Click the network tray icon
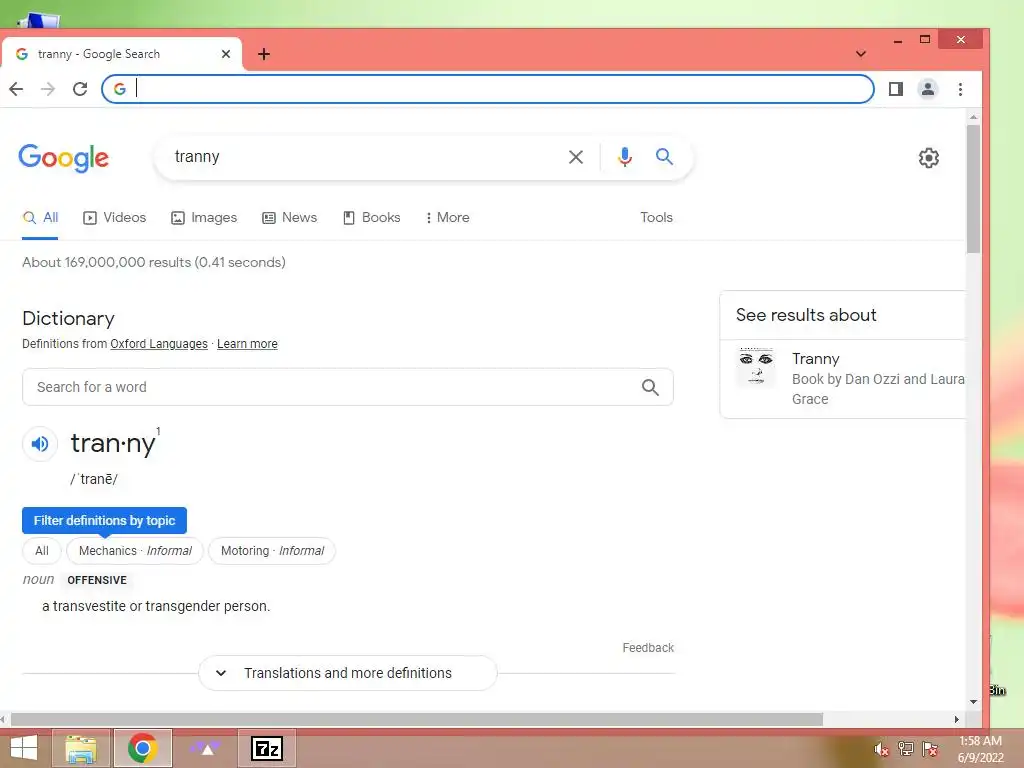 coord(905,749)
